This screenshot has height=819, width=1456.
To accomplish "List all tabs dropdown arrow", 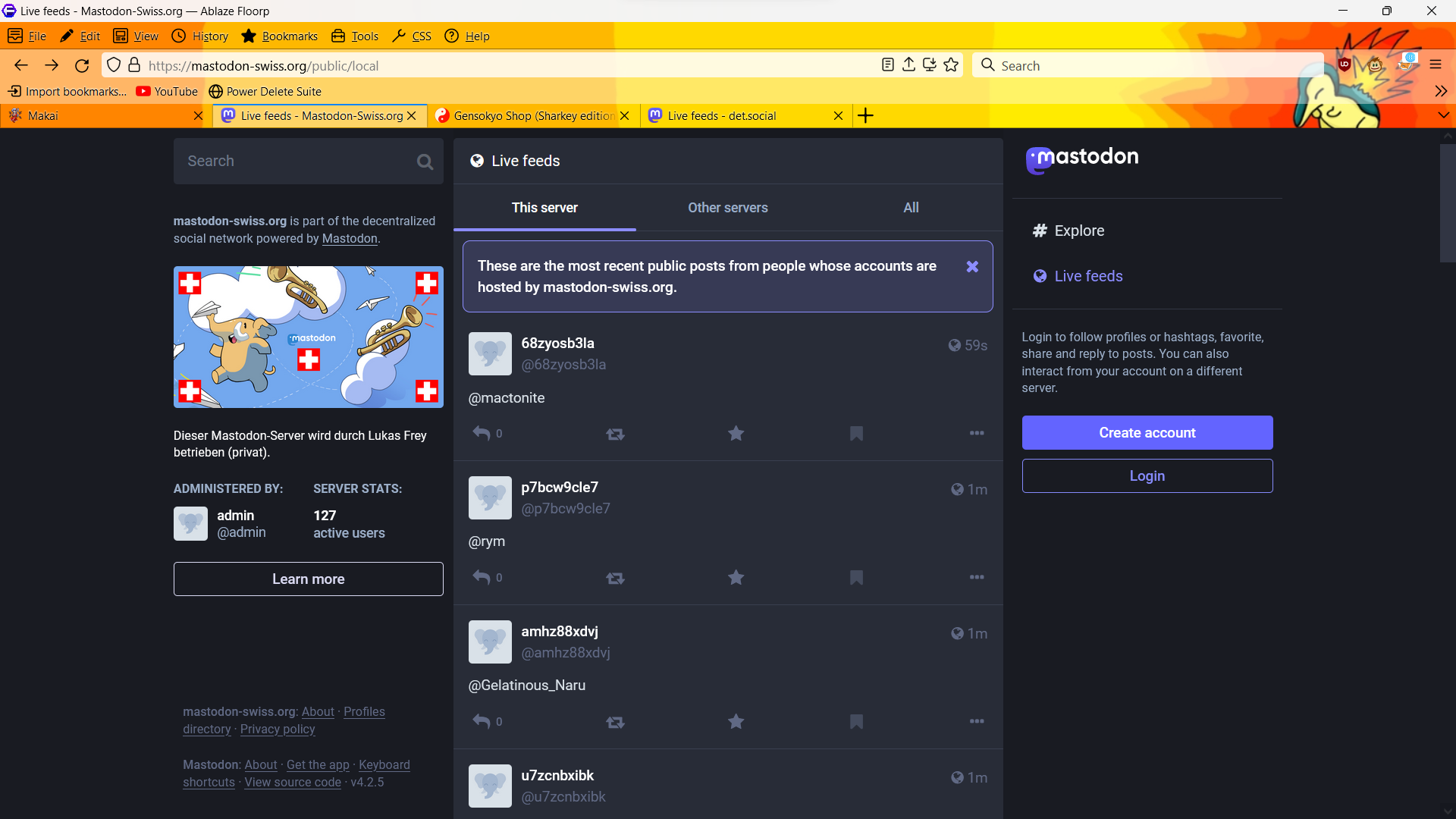I will pos(1443,115).
